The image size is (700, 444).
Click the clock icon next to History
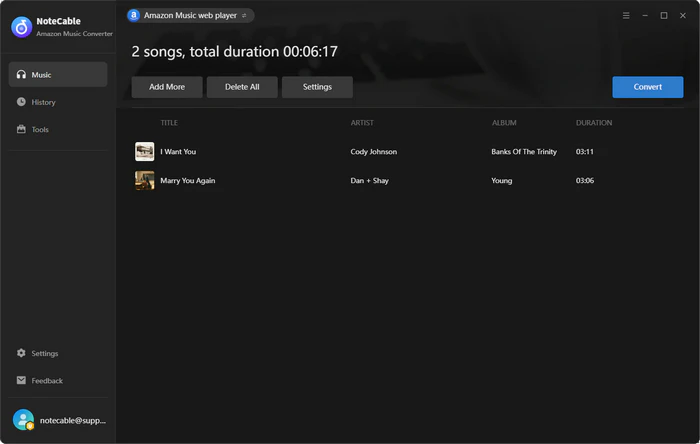tap(21, 102)
